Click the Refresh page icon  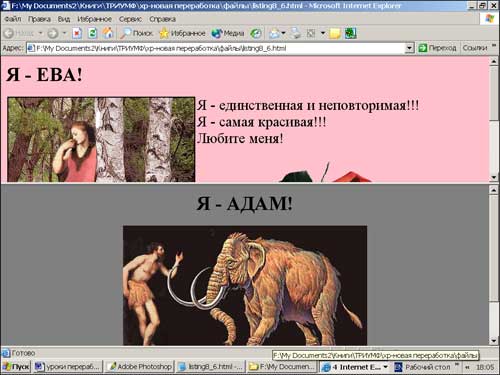click(92, 33)
